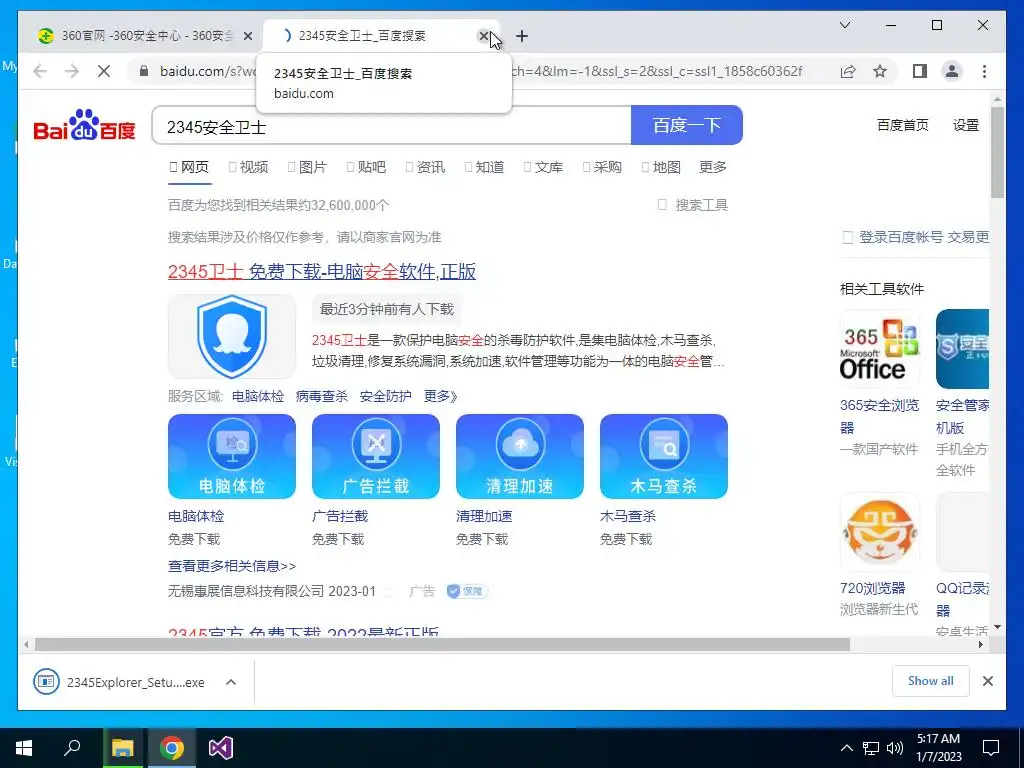Close the downloads bar
The image size is (1024, 768).
pos(988,681)
